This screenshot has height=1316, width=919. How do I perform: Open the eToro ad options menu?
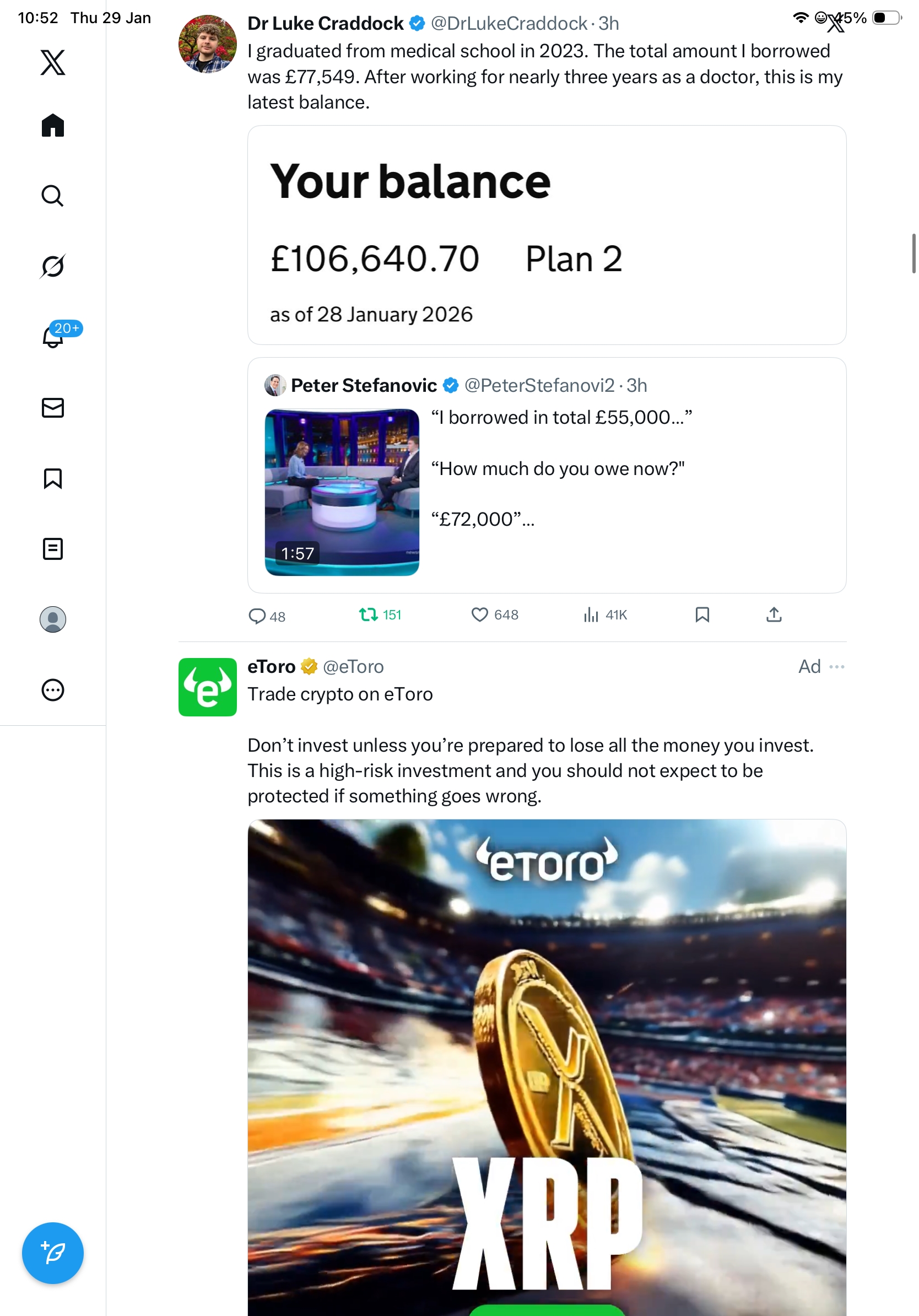(836, 666)
